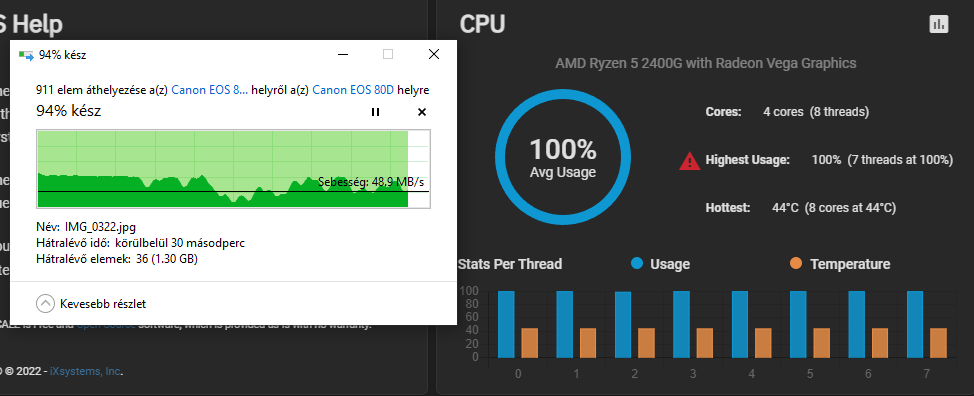Open the destination Canon EOS 80D link
Viewport: 974px width, 396px height.
pos(353,90)
